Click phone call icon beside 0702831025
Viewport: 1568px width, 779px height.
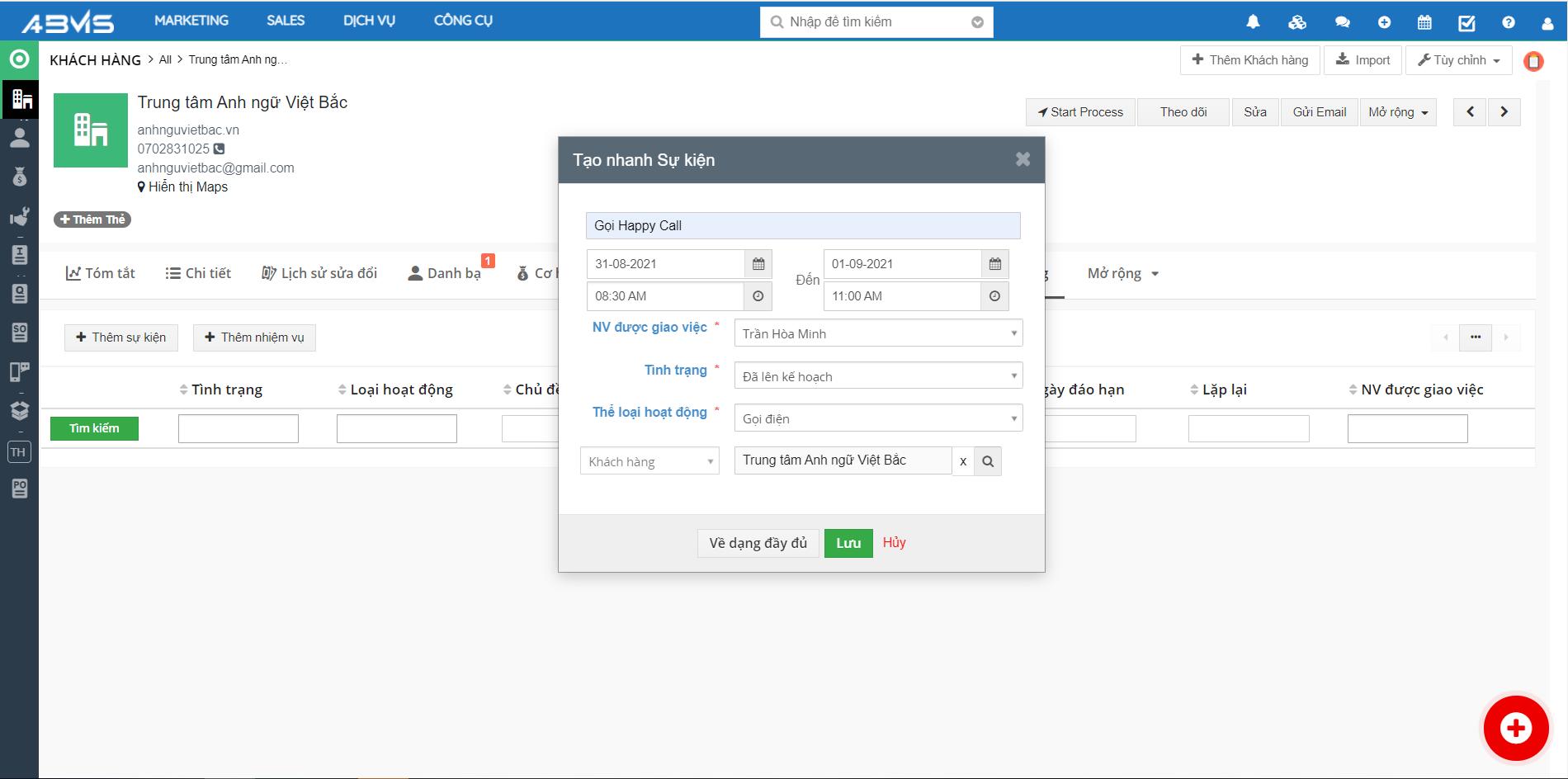click(x=219, y=149)
